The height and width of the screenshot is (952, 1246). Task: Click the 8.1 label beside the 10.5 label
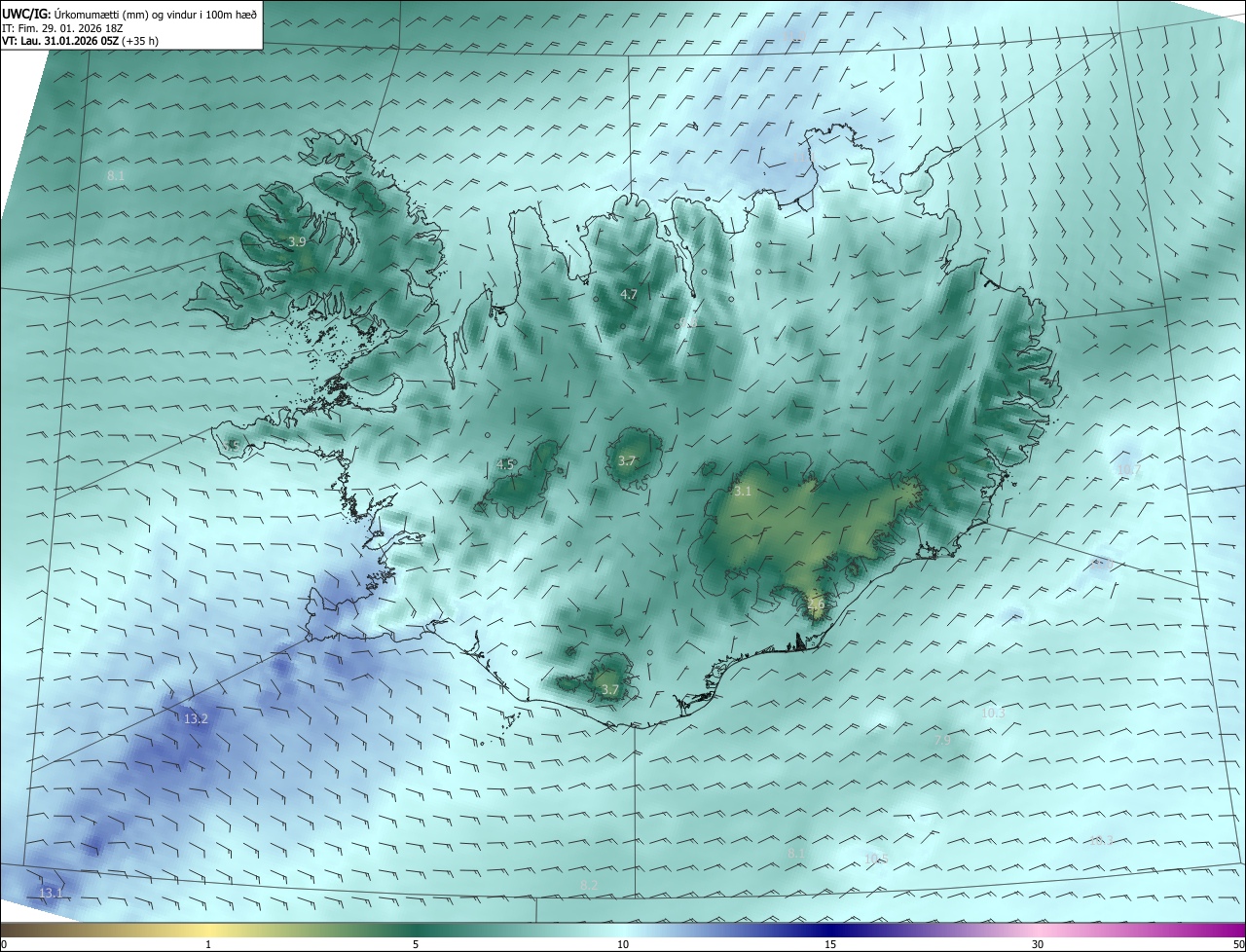point(796,853)
